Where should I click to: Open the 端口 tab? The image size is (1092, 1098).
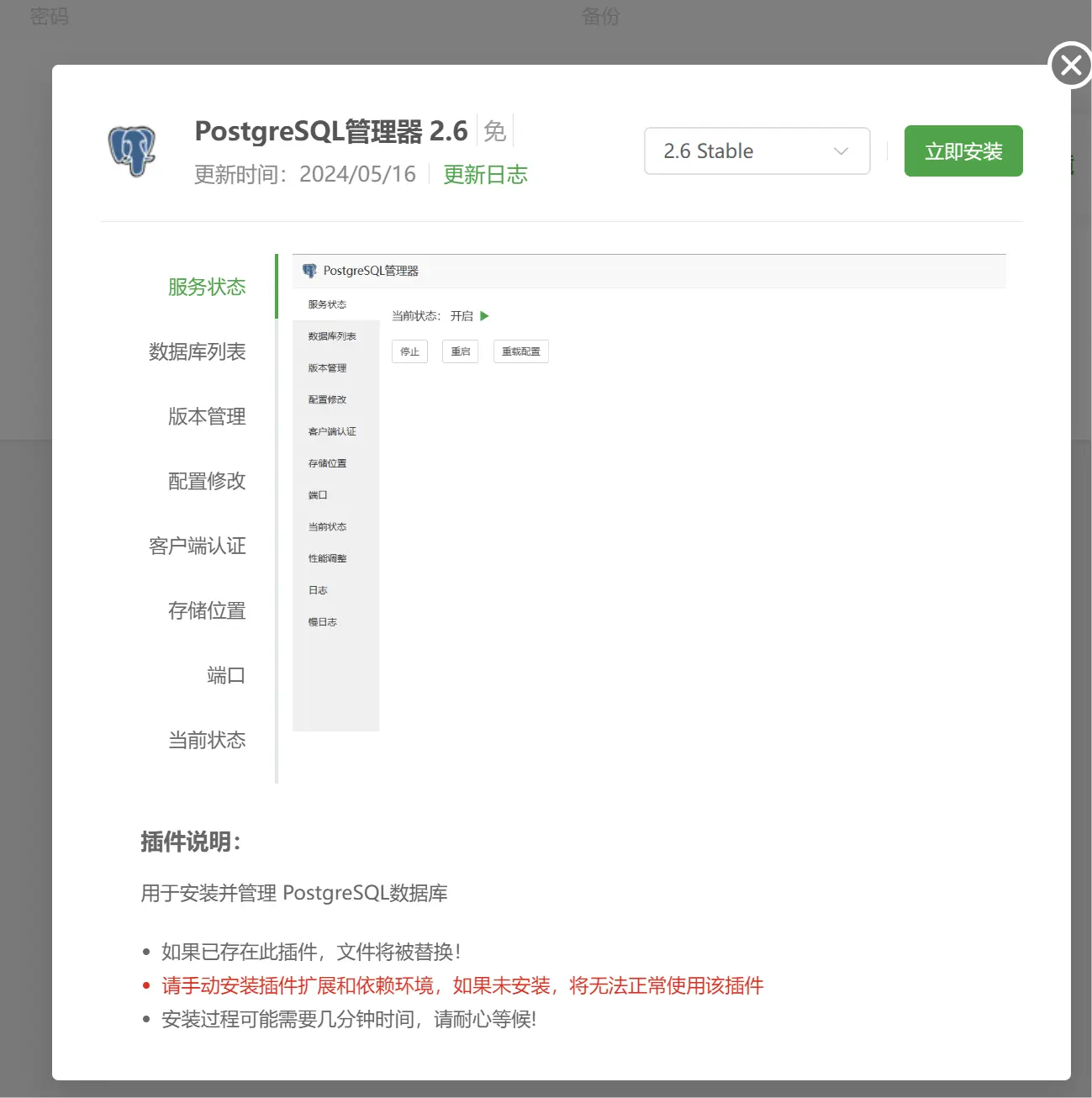click(226, 675)
